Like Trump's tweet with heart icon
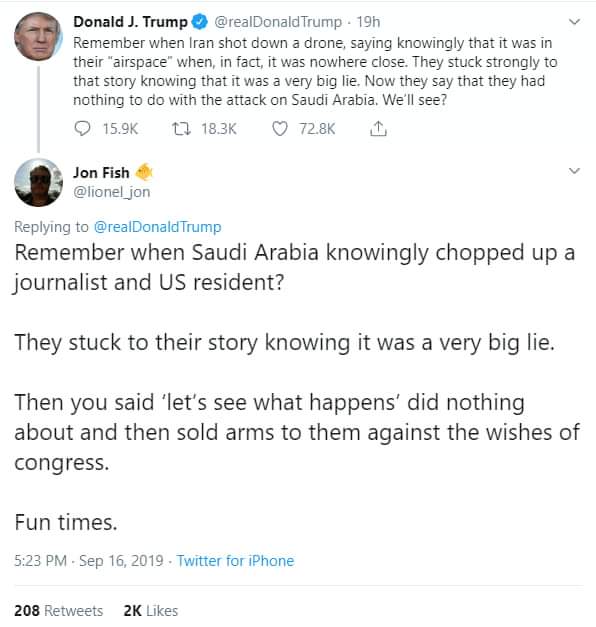The height and width of the screenshot is (627, 596). point(280,129)
